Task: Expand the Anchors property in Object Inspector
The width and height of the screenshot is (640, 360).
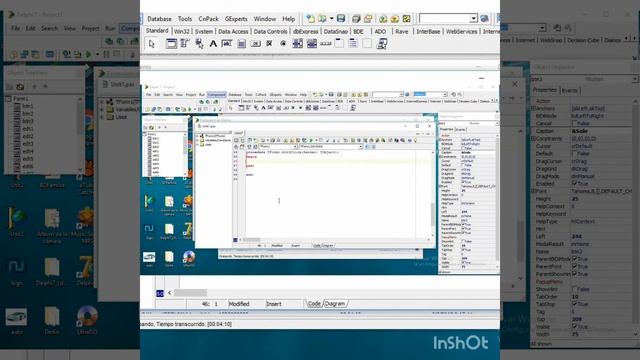Action: 533,109
